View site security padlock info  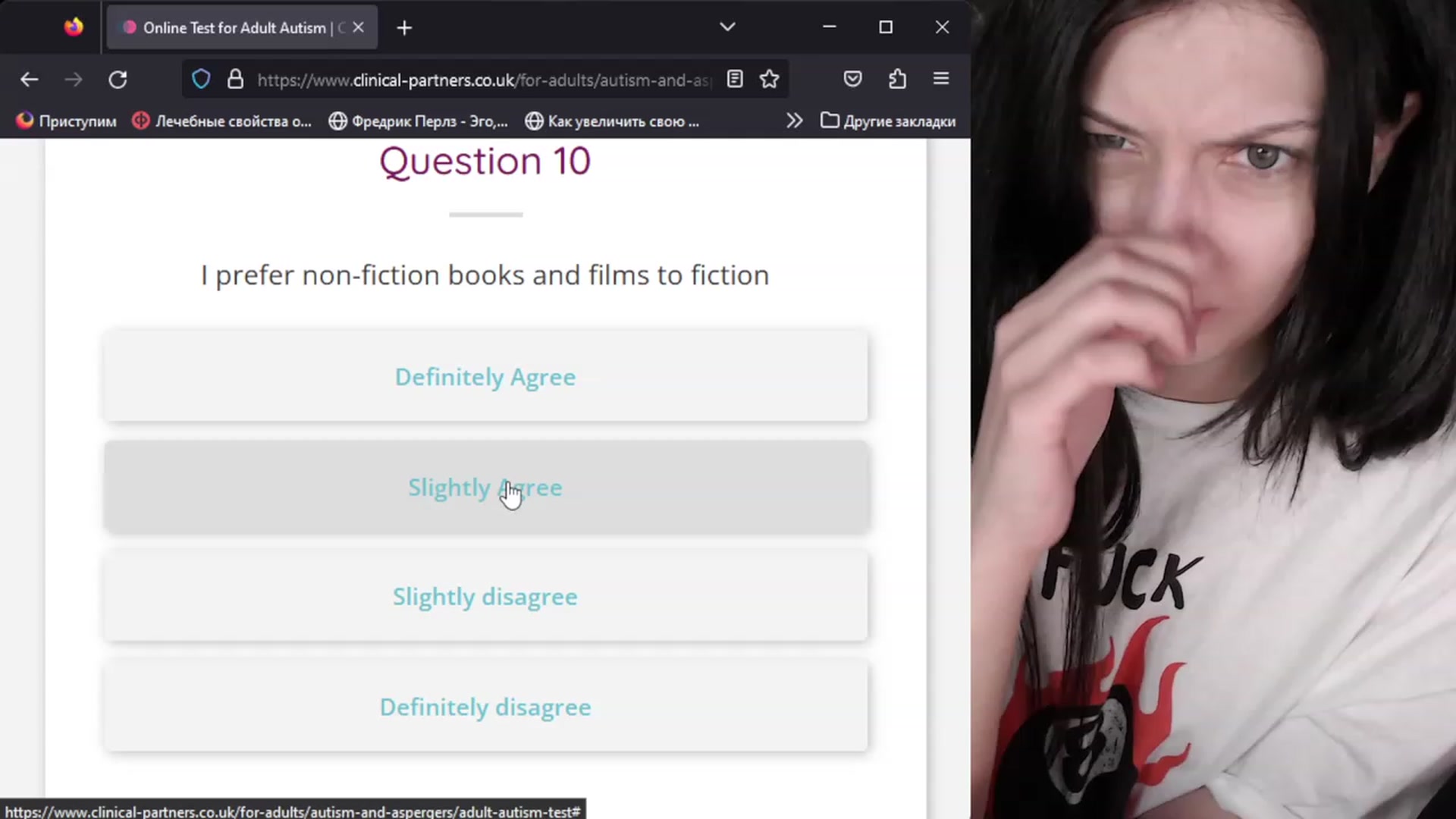pyautogui.click(x=236, y=79)
